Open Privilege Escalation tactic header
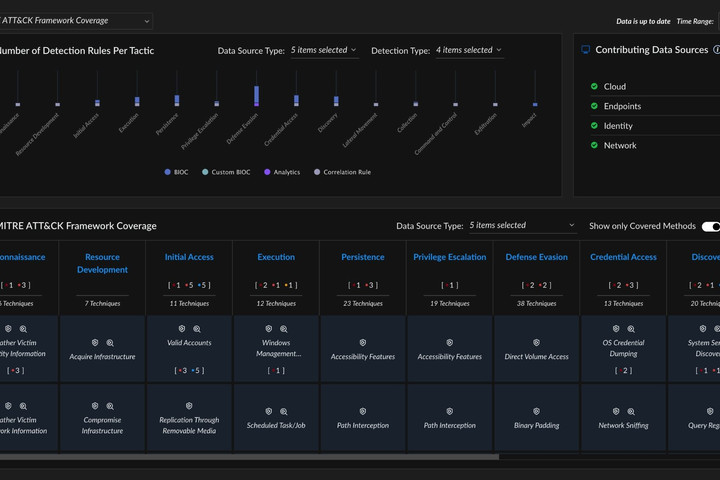Viewport: 720px width, 480px height. pyautogui.click(x=450, y=257)
